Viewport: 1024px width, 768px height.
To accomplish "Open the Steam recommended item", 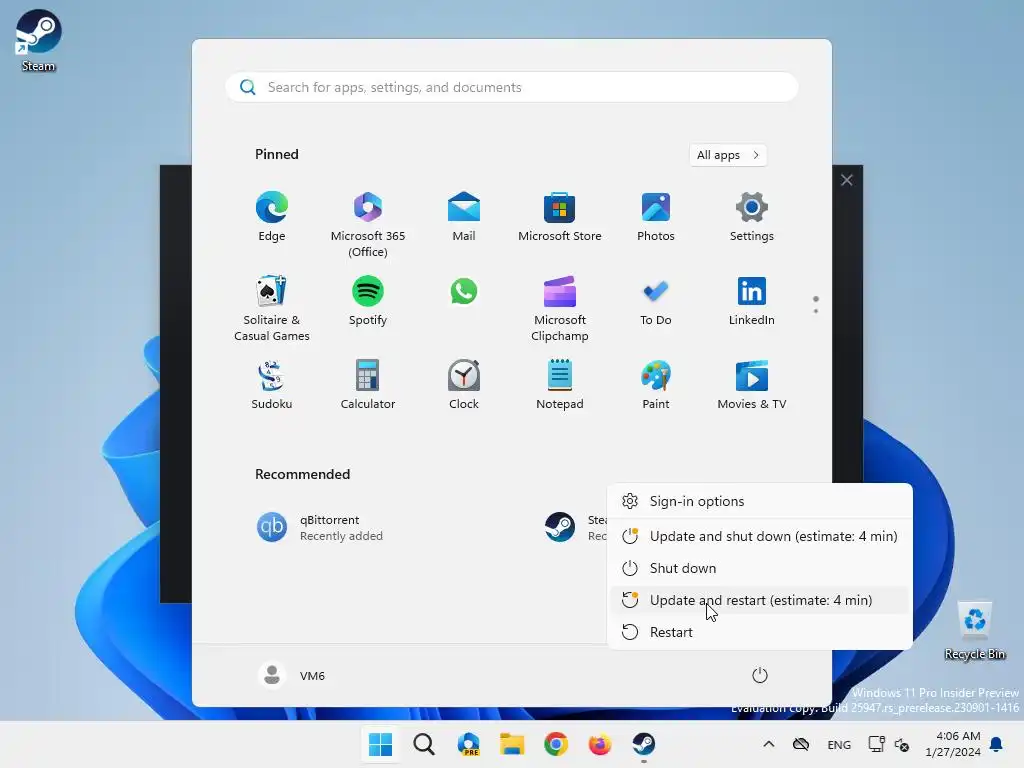I will [575, 528].
